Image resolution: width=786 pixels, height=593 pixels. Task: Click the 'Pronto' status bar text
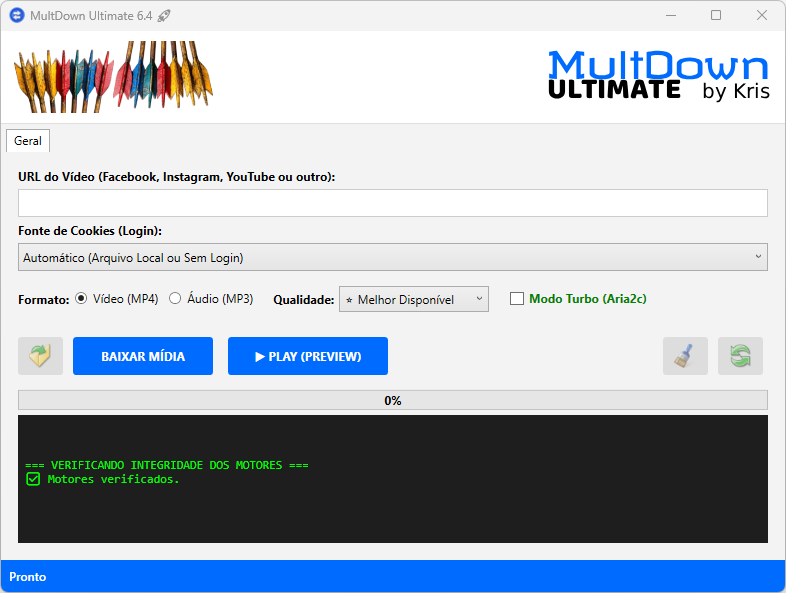(28, 577)
